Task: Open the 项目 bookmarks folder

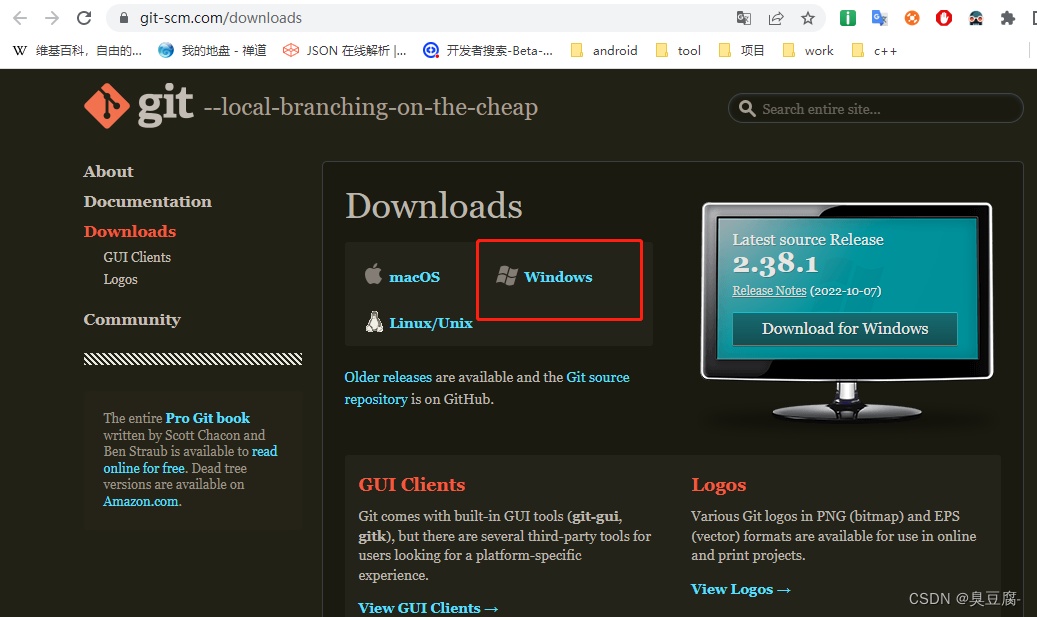Action: pyautogui.click(x=741, y=50)
